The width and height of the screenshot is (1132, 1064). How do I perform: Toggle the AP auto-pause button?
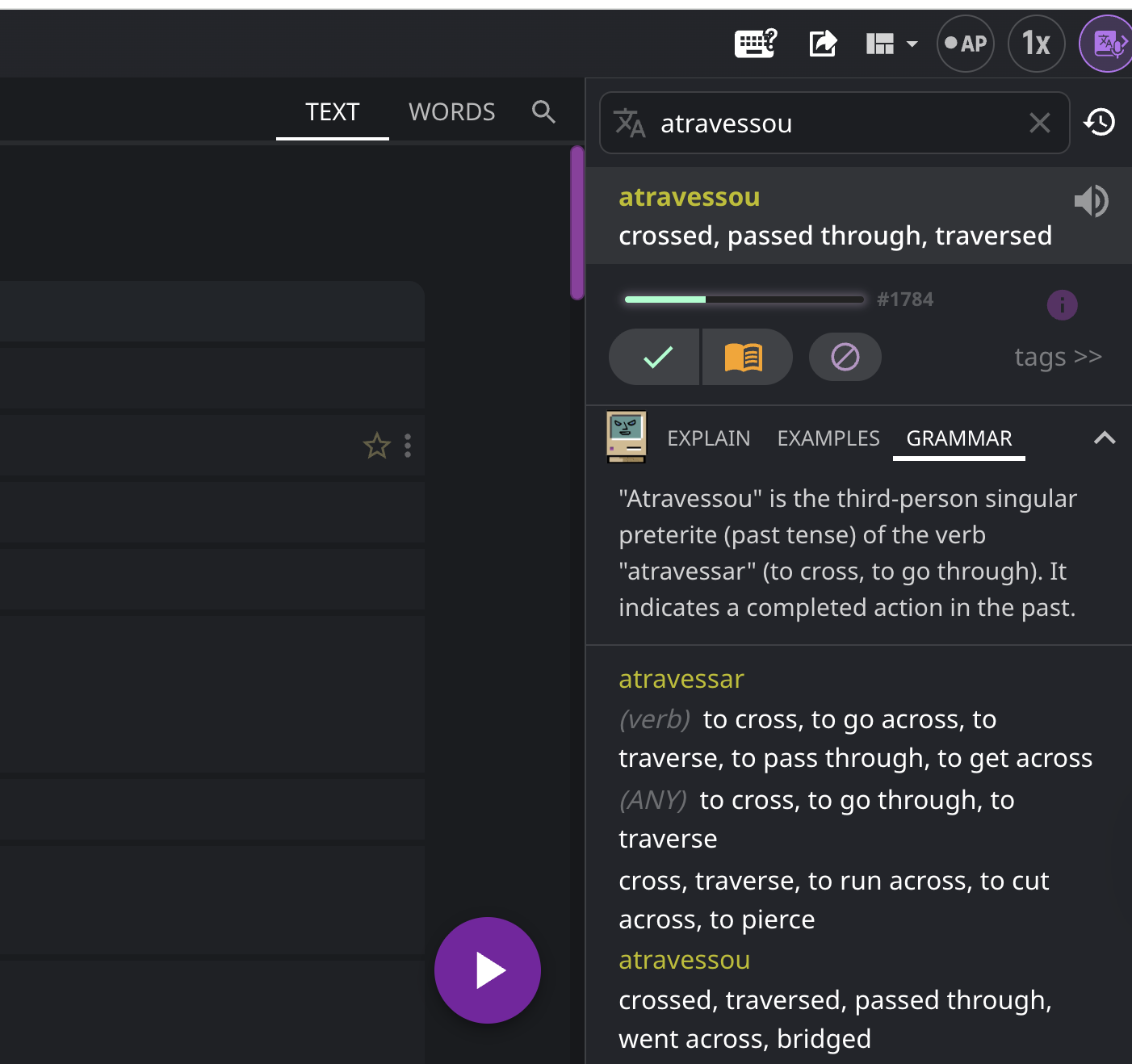click(x=965, y=44)
